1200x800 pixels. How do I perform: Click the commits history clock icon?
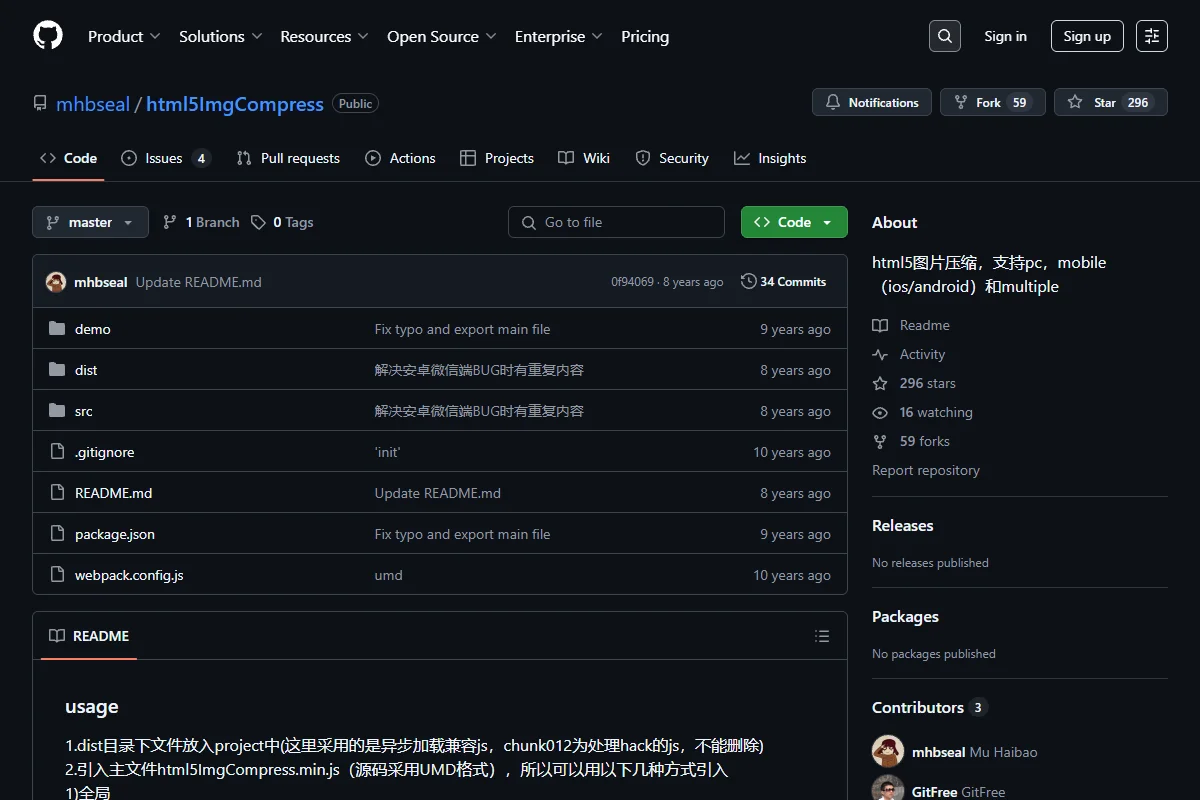748,282
